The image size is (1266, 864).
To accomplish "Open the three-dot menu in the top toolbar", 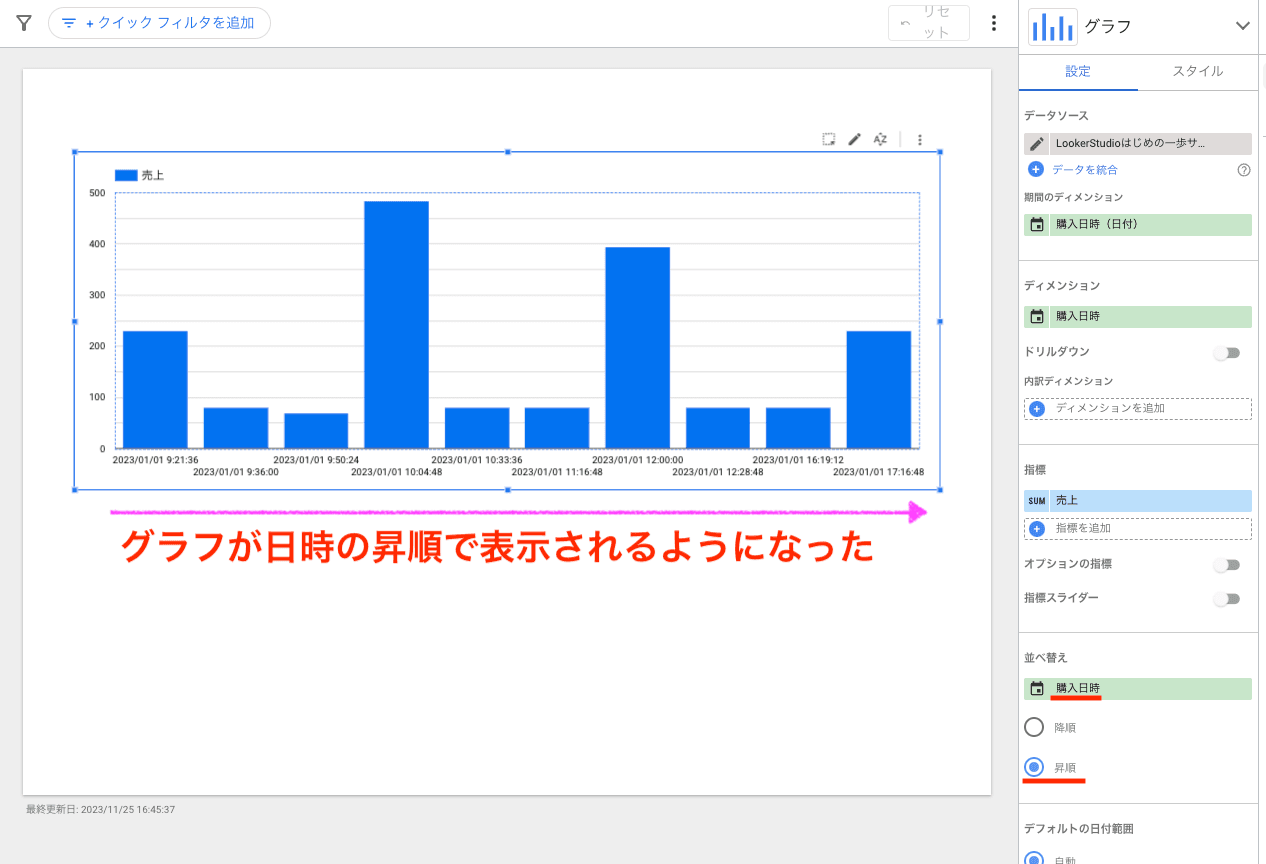I will pos(994,22).
